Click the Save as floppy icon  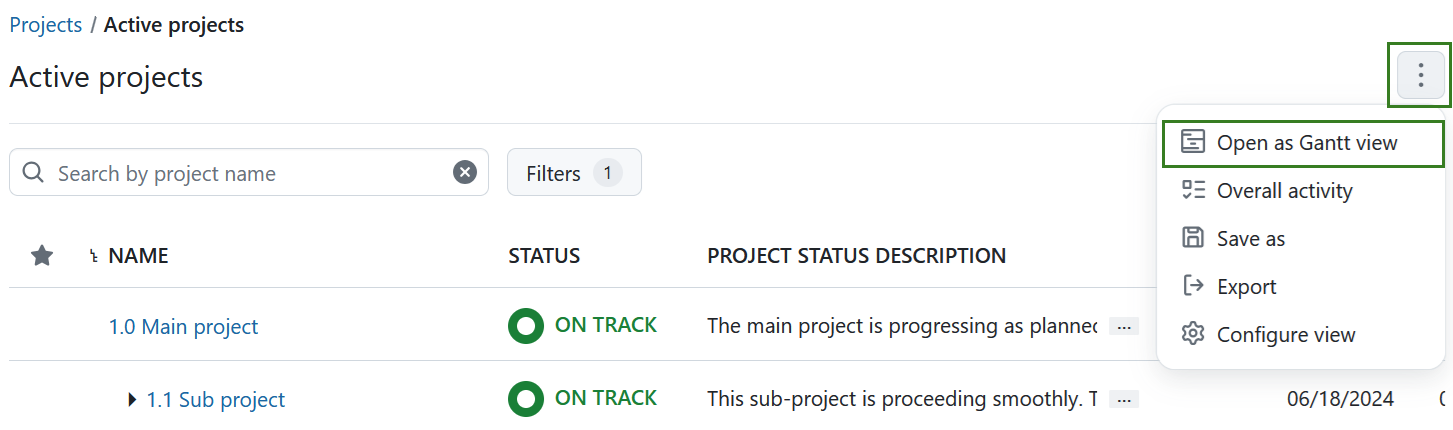click(1192, 239)
